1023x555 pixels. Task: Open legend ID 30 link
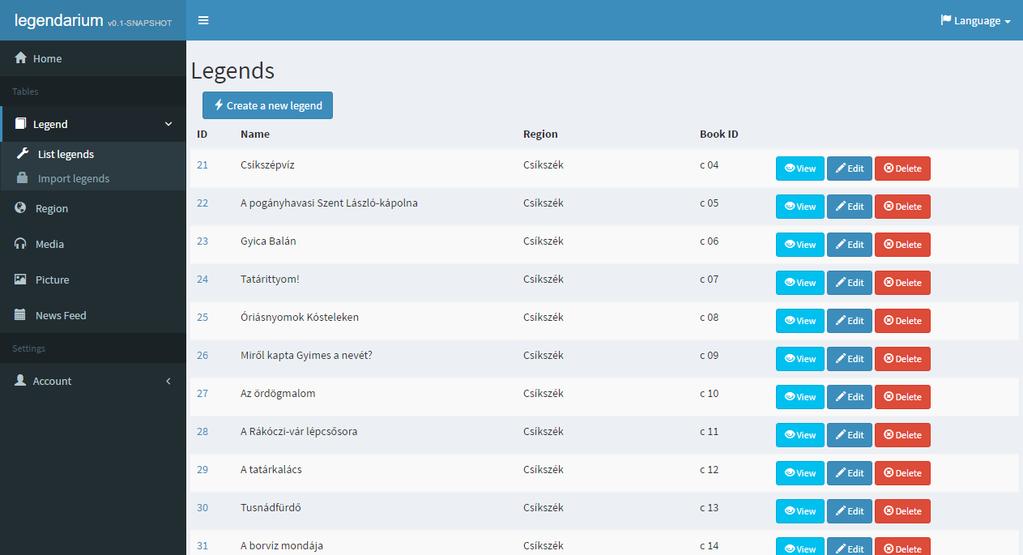[x=202, y=507]
